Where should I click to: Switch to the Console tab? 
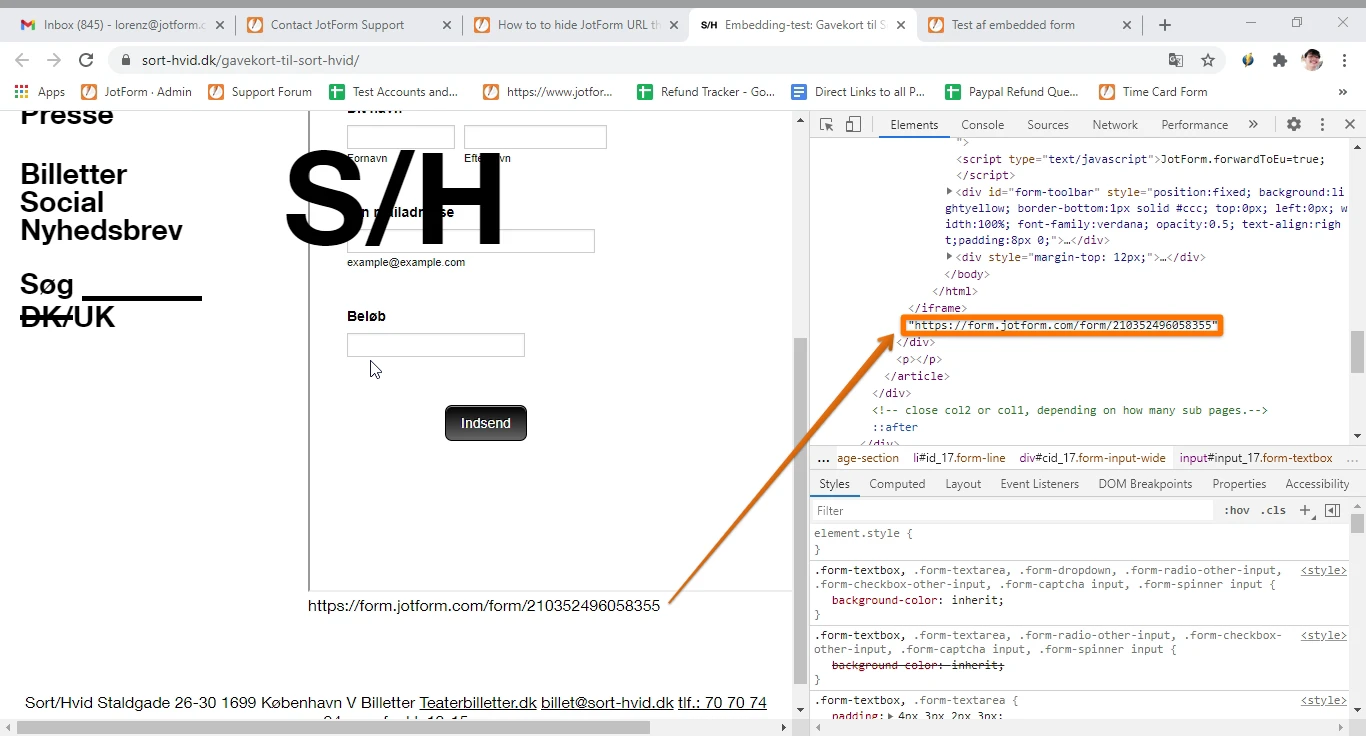[982, 124]
